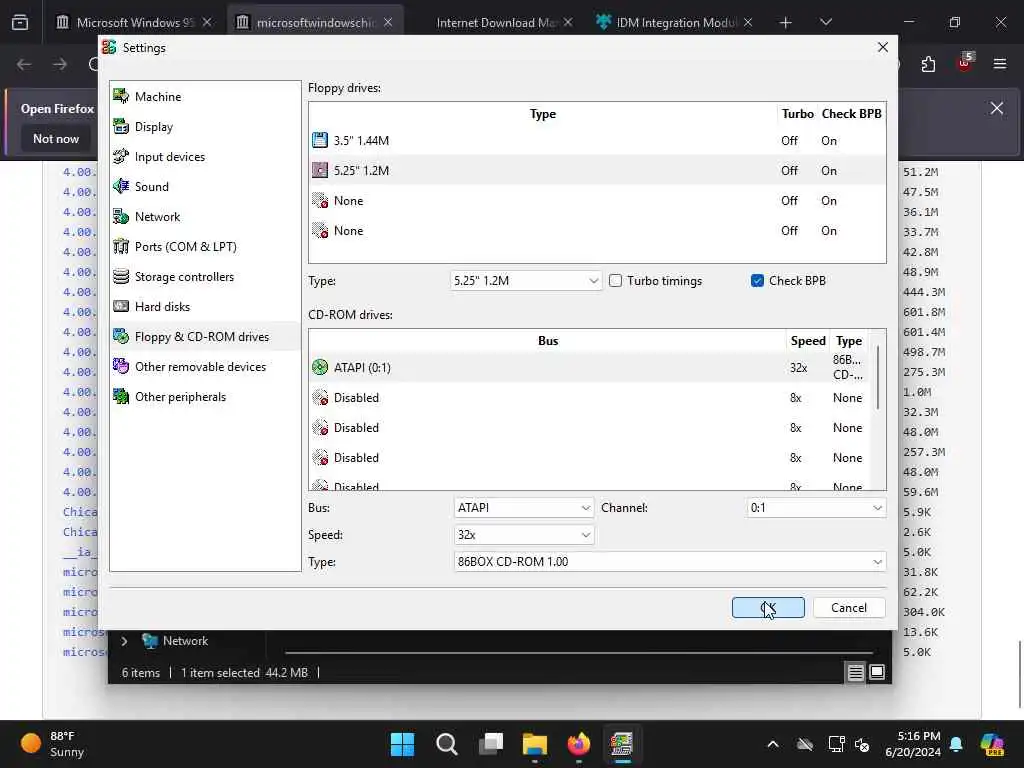Viewport: 1024px width, 768px height.
Task: Select the first Disabled CD-ROM row
Action: tap(592, 398)
